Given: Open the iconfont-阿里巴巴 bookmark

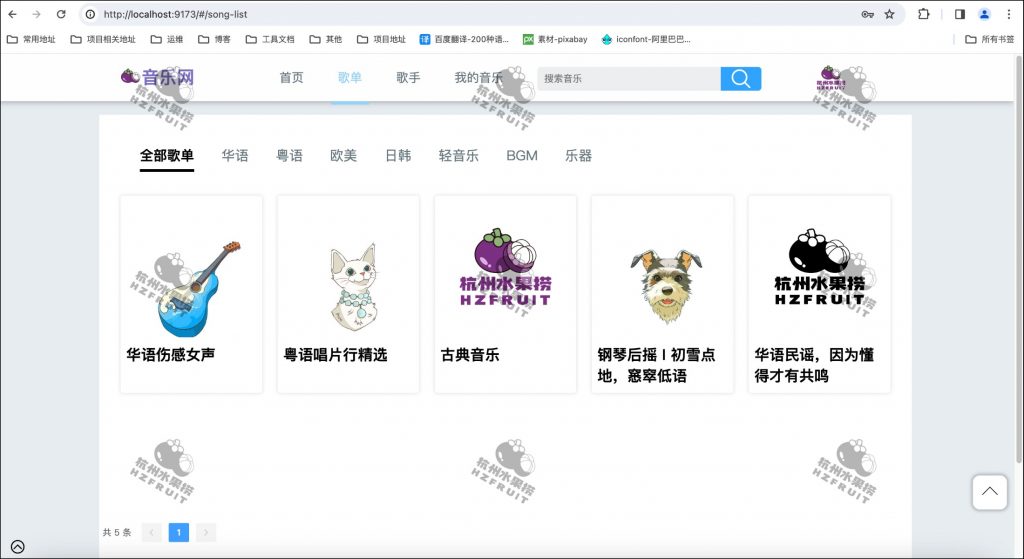Looking at the screenshot, I should coord(646,39).
